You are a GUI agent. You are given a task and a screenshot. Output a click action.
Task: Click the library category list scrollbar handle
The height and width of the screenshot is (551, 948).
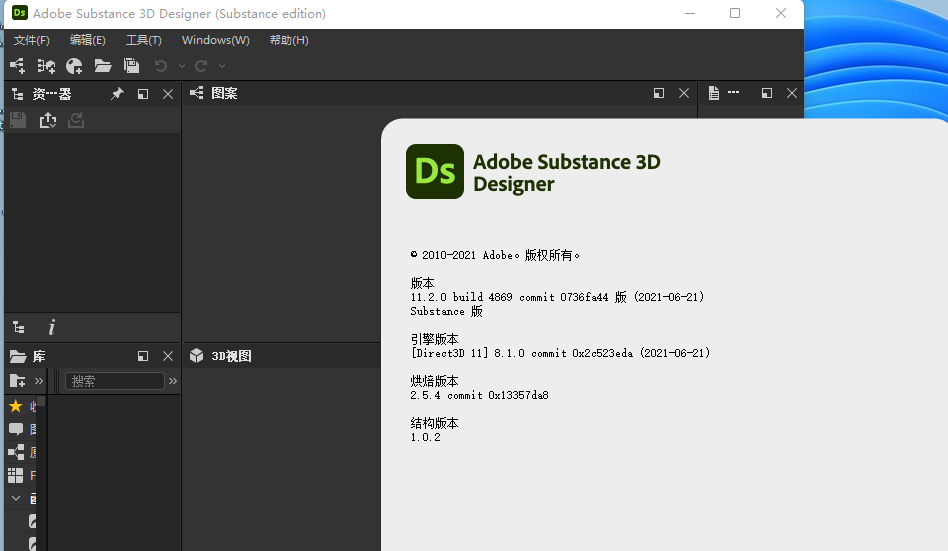click(42, 402)
